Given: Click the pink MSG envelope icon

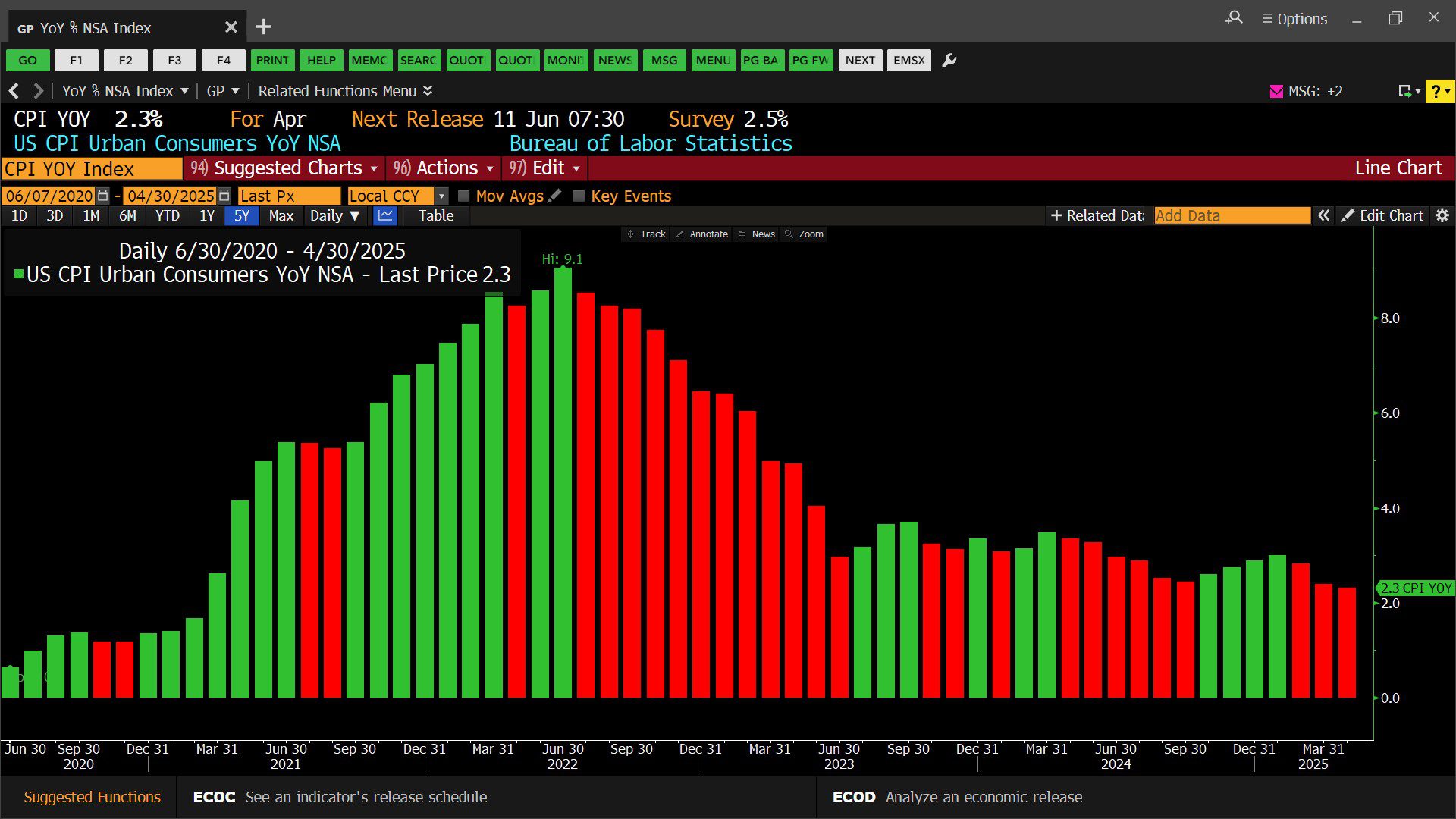Looking at the screenshot, I should coord(1276,91).
